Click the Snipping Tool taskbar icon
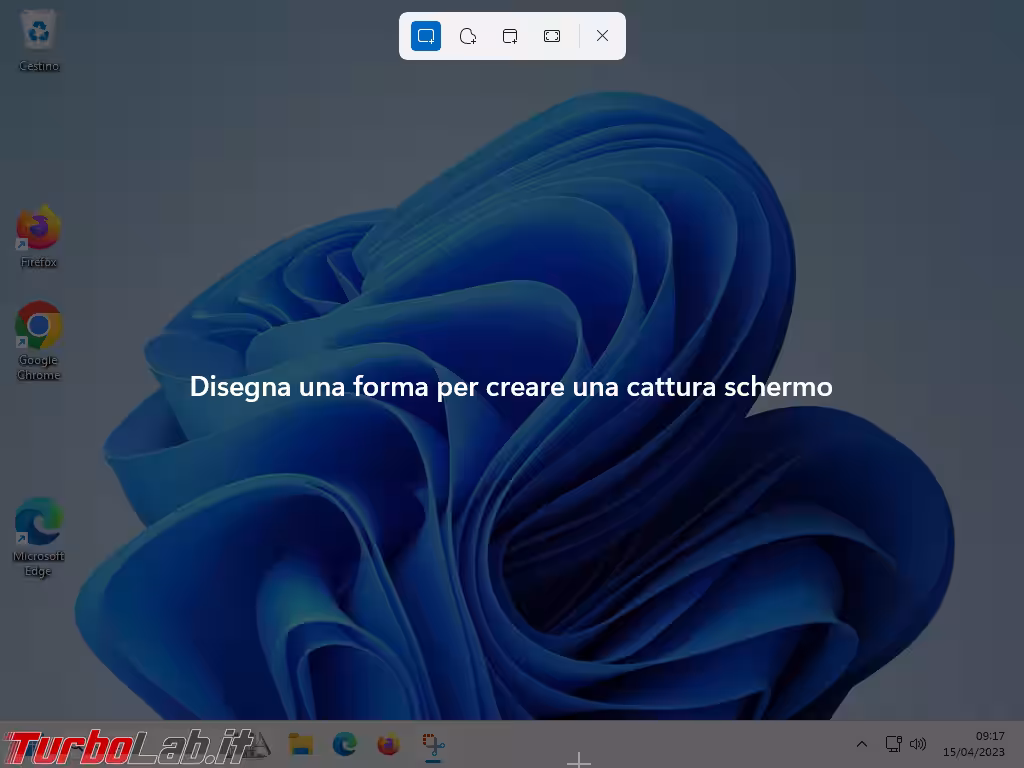 tap(433, 744)
